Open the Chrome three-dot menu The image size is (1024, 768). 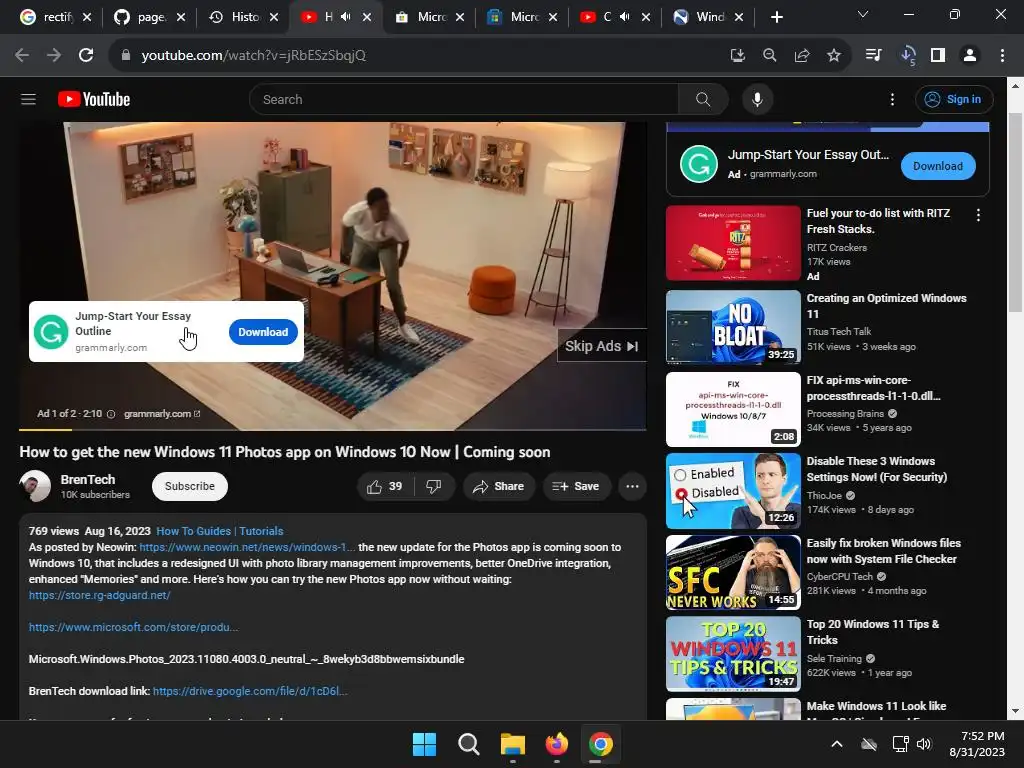[x=1002, y=56]
